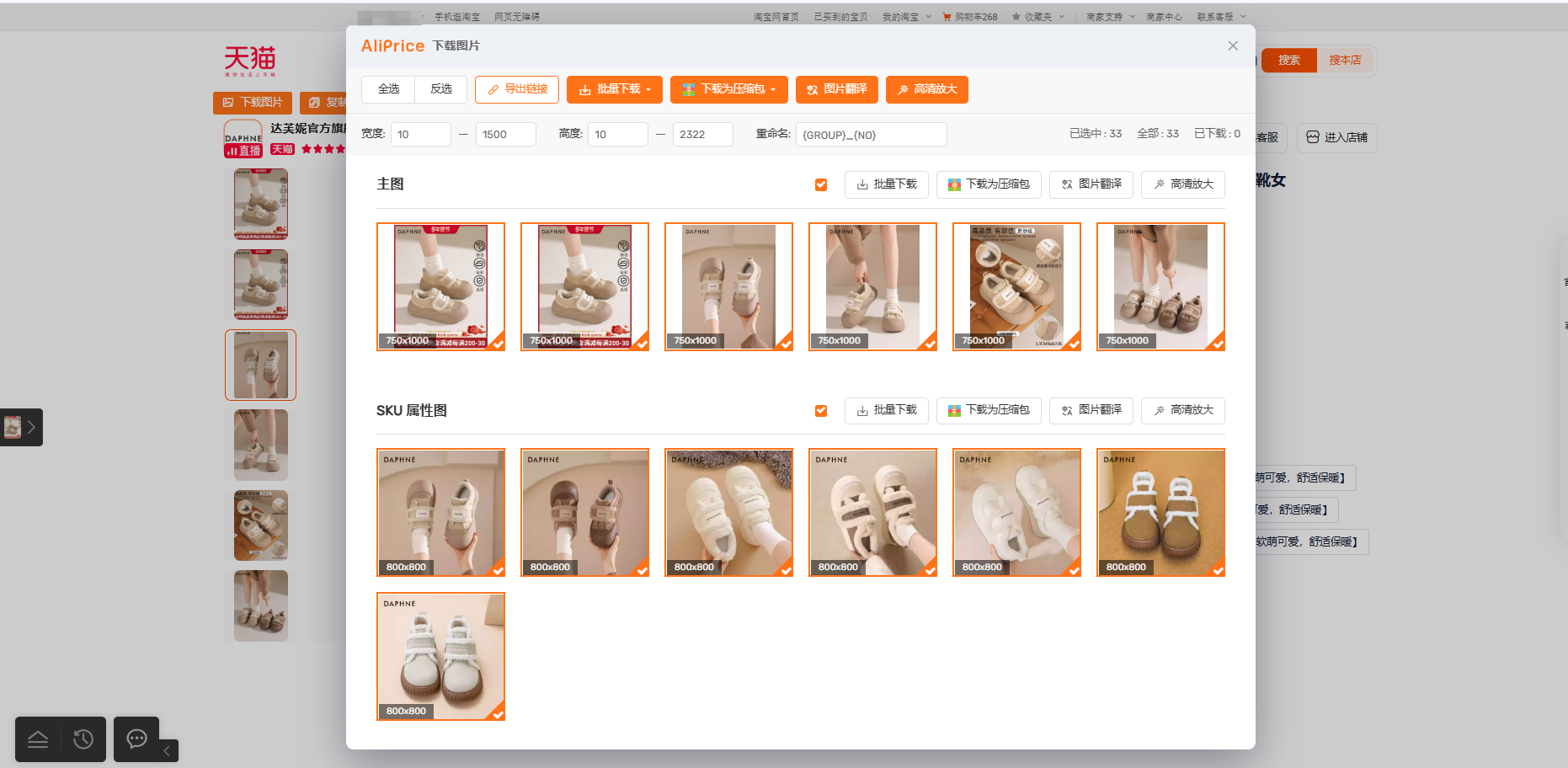
Task: Expand 联系客服 menu in top bar
Action: (1221, 17)
